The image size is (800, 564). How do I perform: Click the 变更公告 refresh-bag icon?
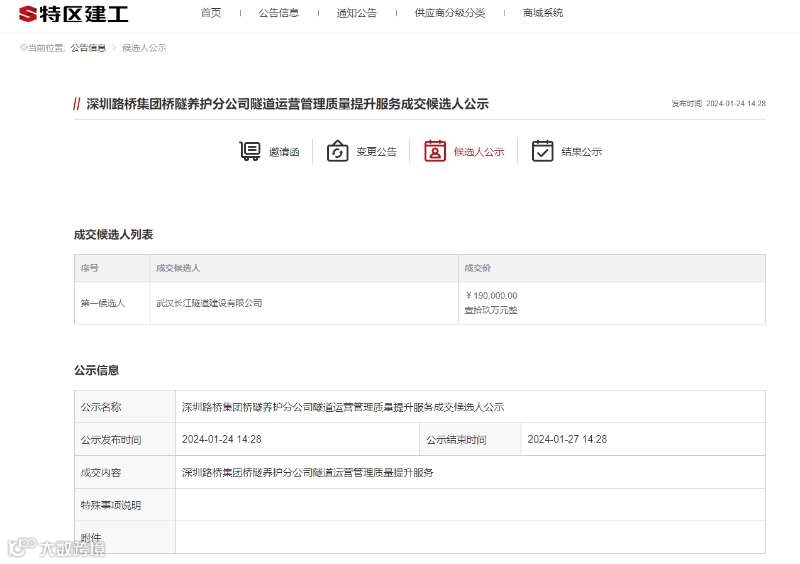pos(337,151)
